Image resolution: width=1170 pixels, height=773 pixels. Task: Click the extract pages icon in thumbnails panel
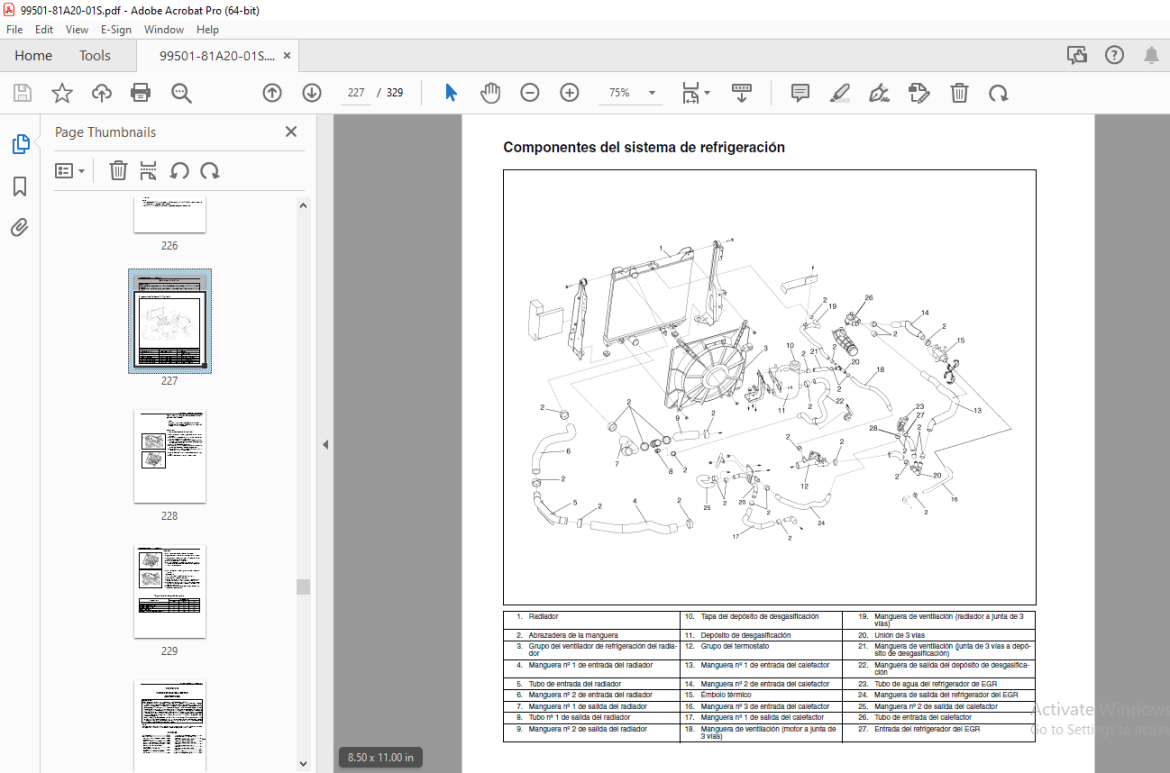pyautogui.click(x=148, y=171)
